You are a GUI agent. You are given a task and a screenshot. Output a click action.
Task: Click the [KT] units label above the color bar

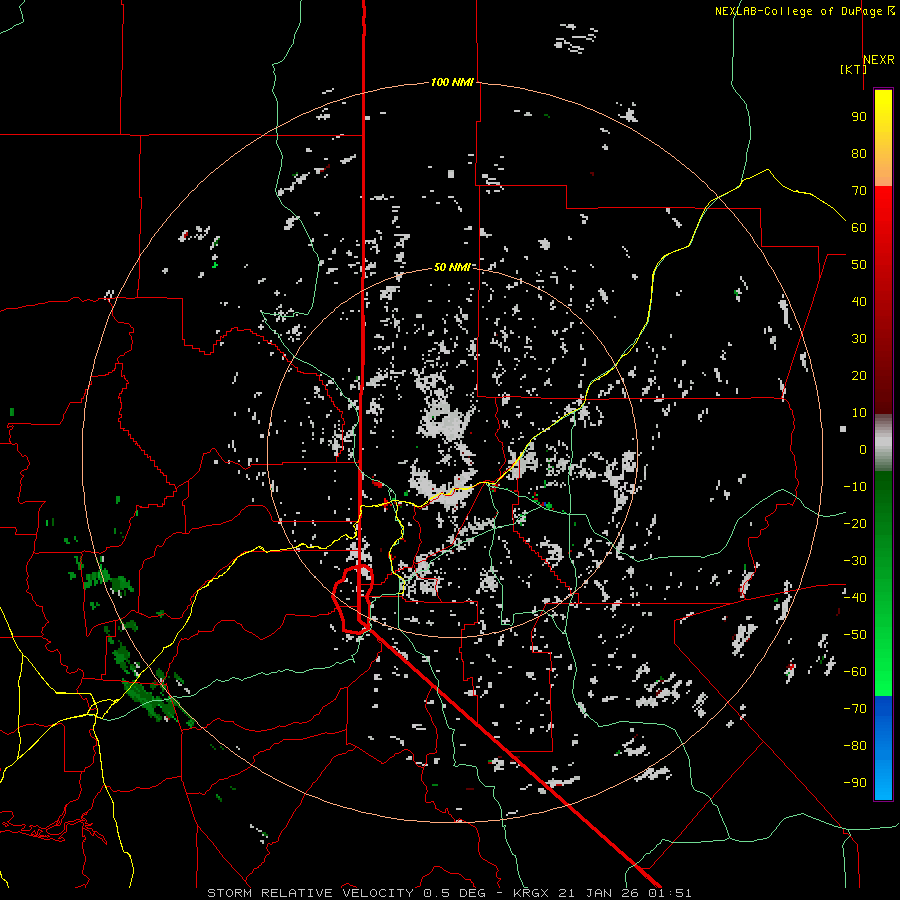(x=853, y=69)
